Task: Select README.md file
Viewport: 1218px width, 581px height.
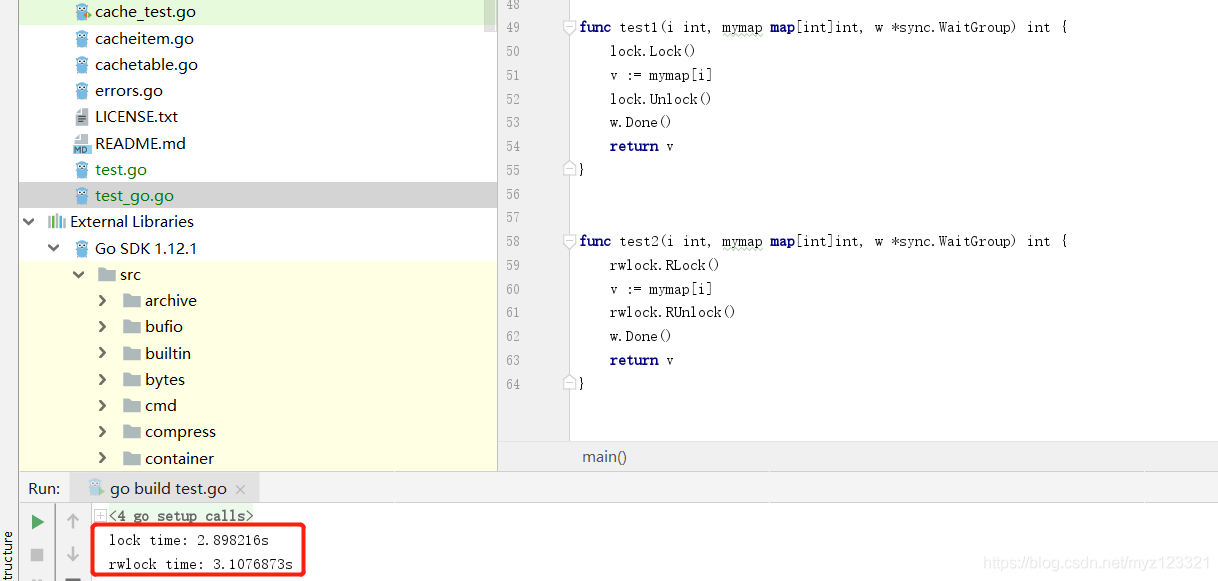Action: (x=140, y=143)
